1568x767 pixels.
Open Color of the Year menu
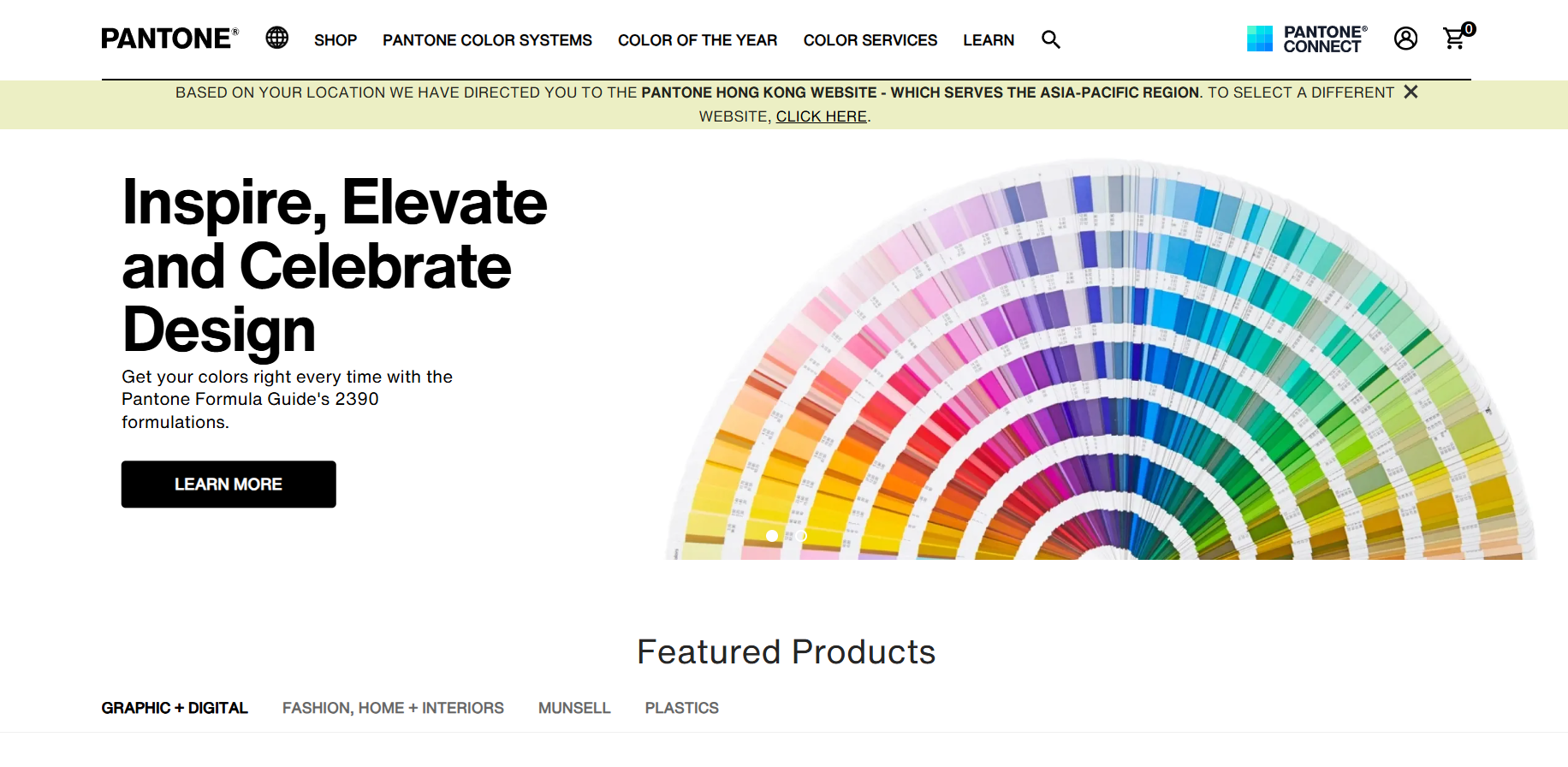(698, 40)
